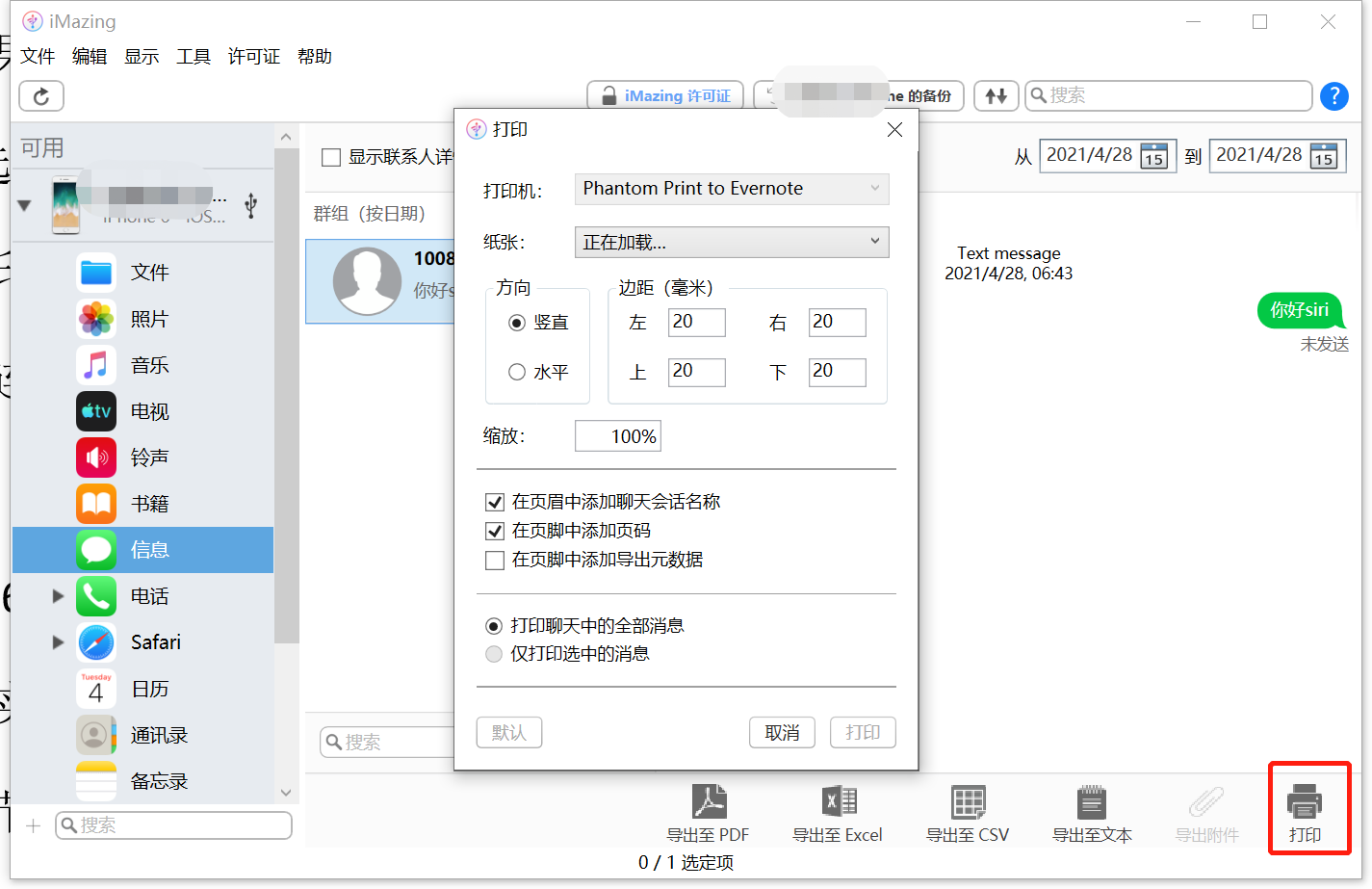Toggle show contact details (显示联系人详) checkbox
The width and height of the screenshot is (1372, 889).
coord(331,157)
